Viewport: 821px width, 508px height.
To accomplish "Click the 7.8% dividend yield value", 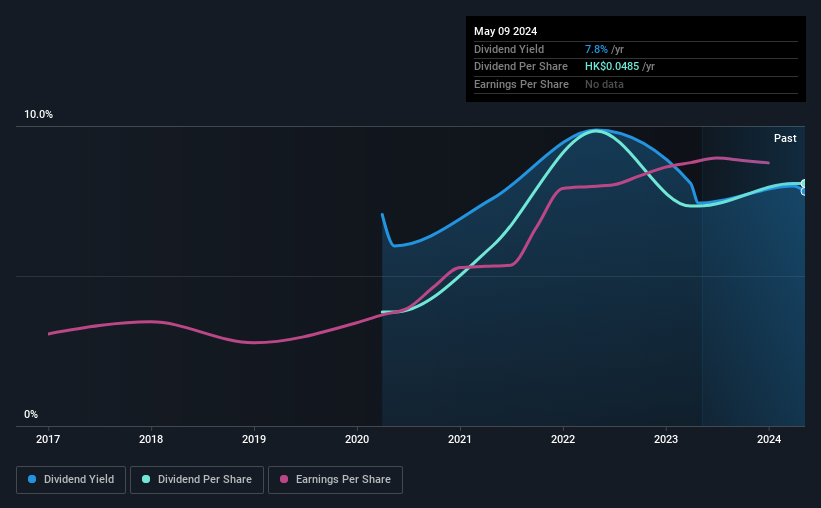I will pos(596,49).
